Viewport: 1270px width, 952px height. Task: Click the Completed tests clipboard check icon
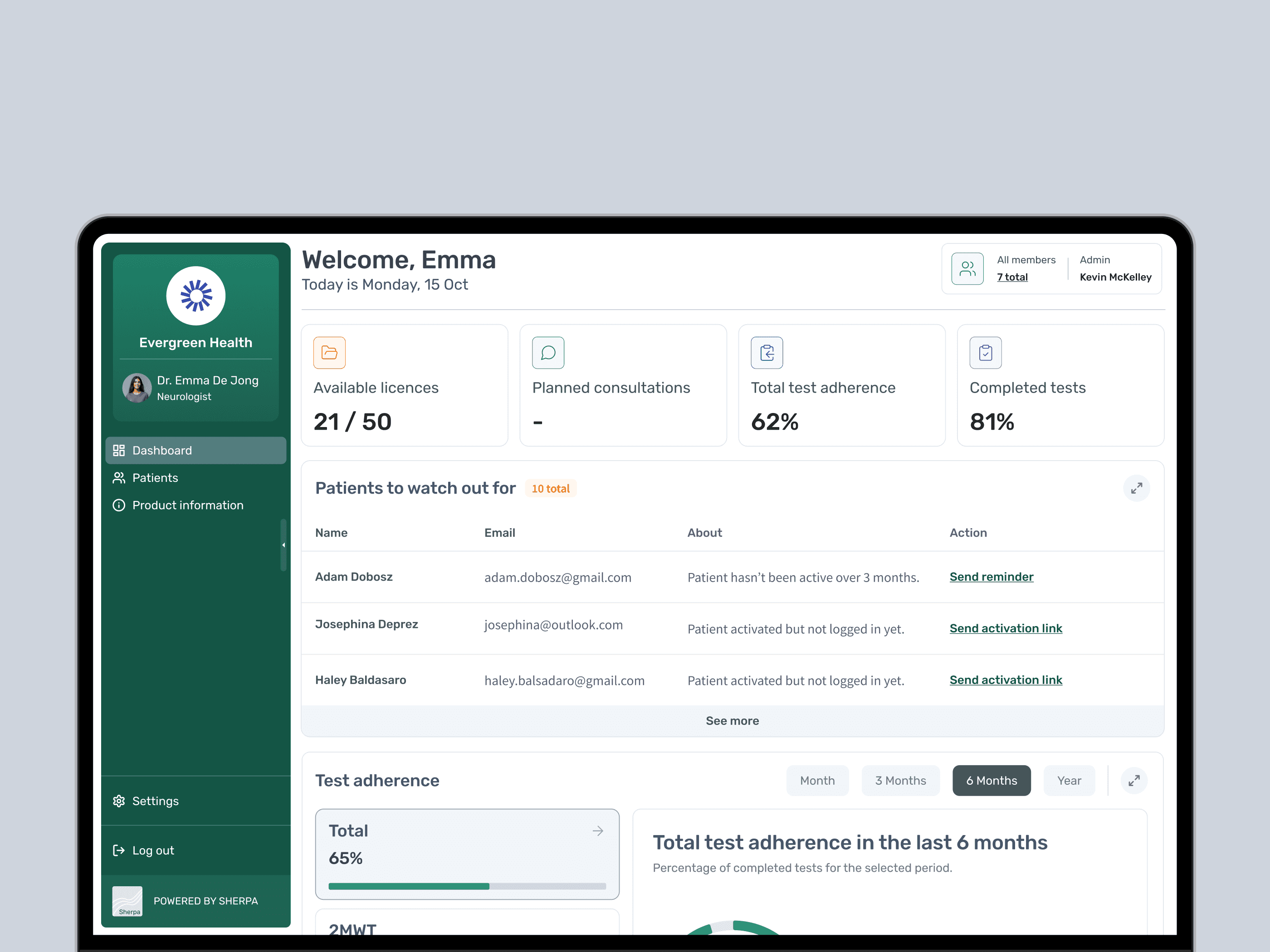click(x=986, y=352)
